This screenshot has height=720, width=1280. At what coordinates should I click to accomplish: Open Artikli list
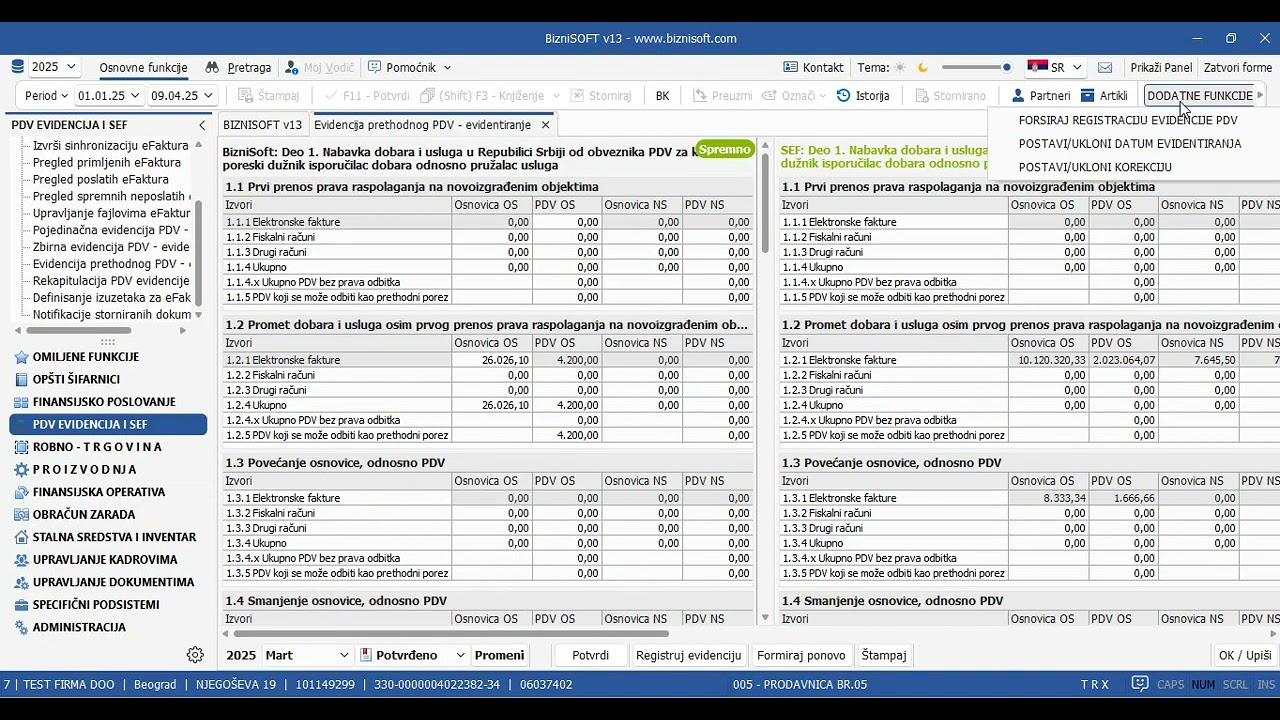click(x=1105, y=95)
